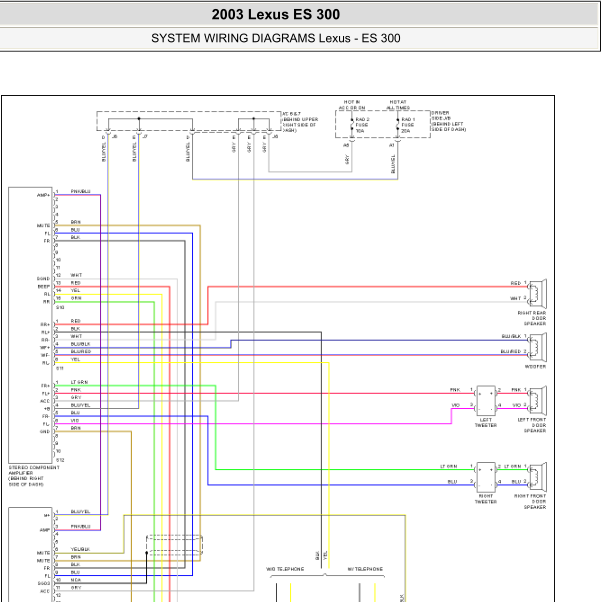
Task: Click the 'J7' junction connector label
Action: click(145, 137)
